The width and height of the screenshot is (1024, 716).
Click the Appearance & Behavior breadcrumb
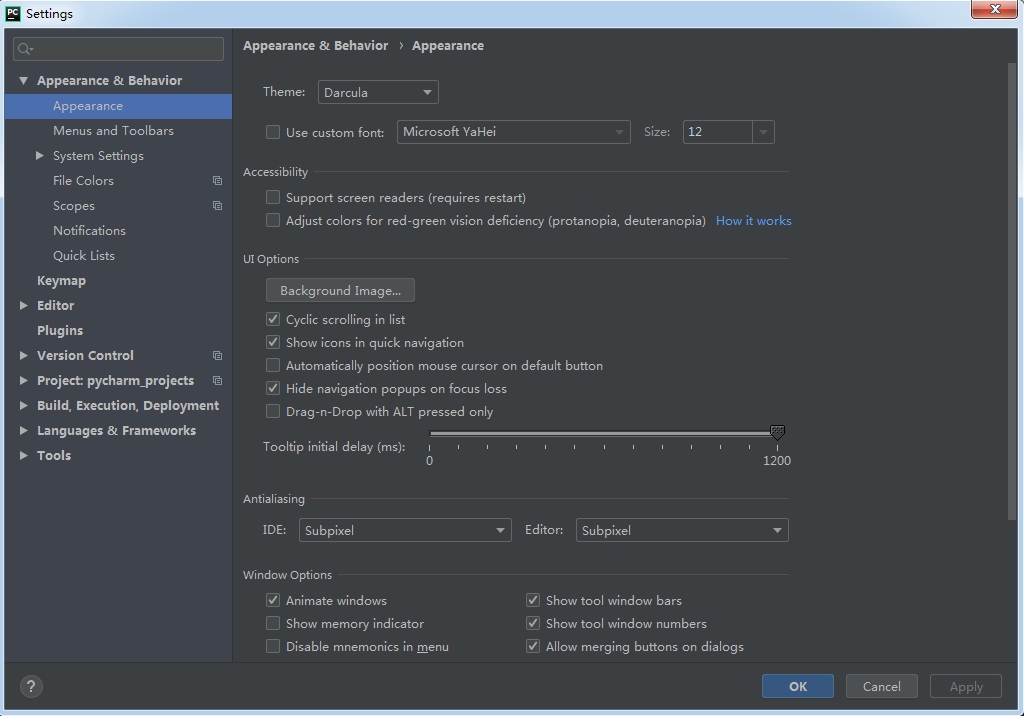coord(315,45)
